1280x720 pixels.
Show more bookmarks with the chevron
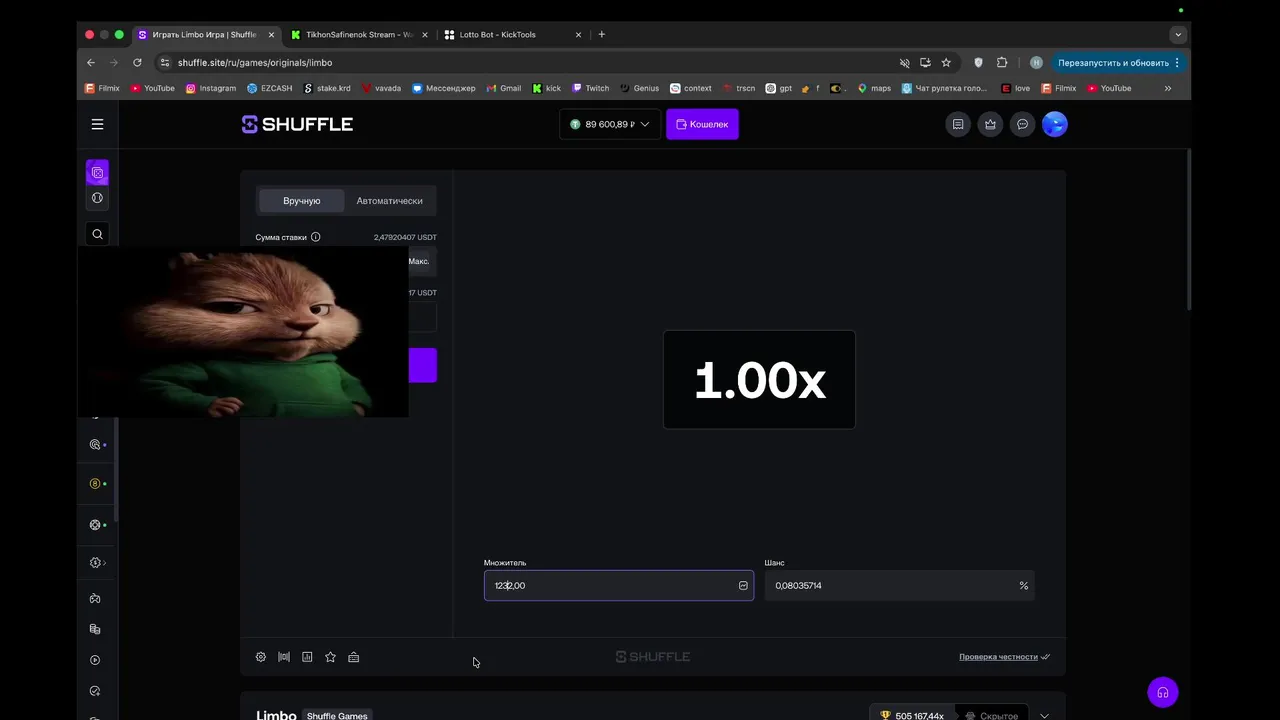(x=1167, y=88)
